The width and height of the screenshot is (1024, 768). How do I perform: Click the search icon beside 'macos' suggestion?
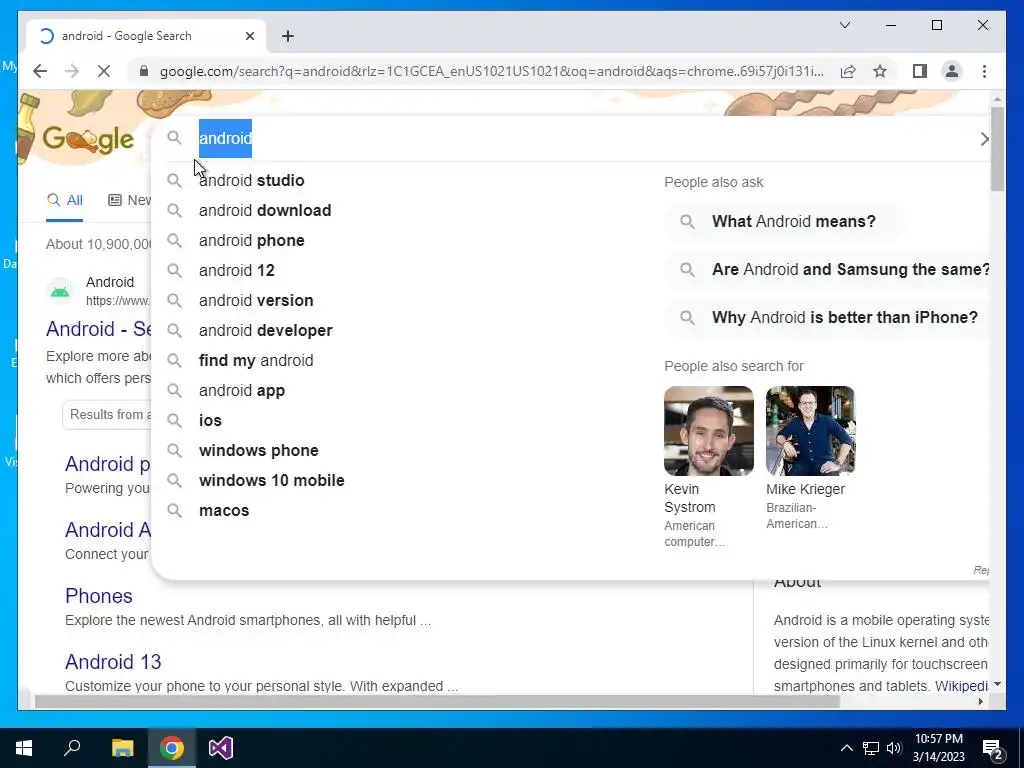point(174,510)
